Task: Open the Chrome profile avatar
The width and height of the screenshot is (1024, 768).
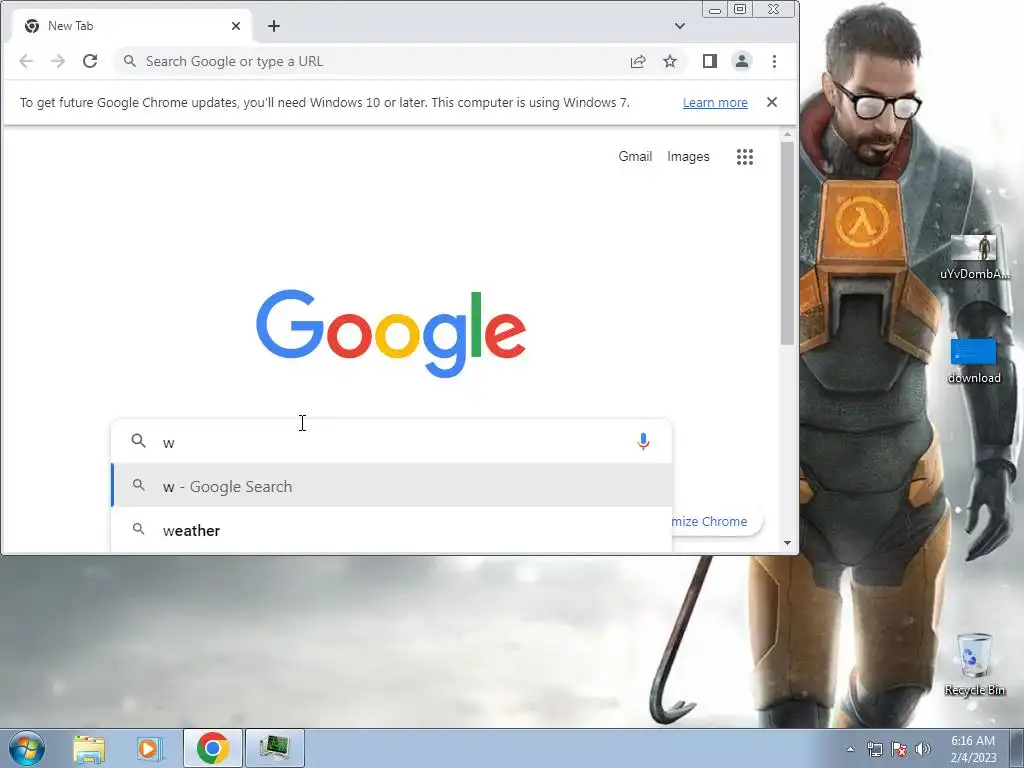Action: [x=742, y=61]
